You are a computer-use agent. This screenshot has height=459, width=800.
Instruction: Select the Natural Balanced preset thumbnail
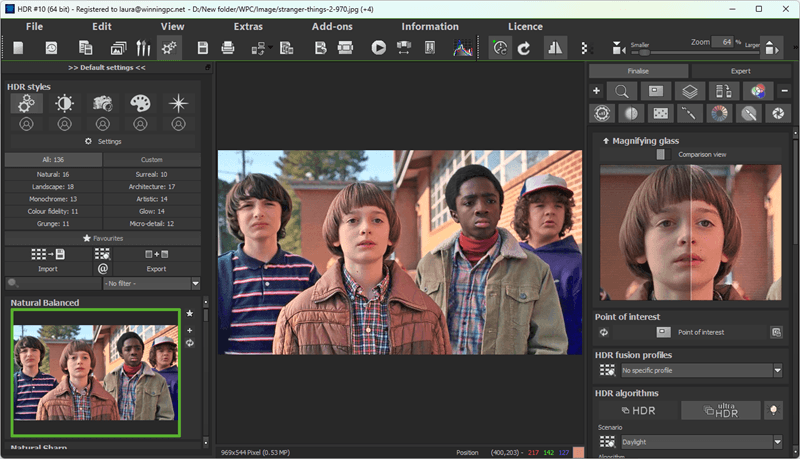pos(96,372)
